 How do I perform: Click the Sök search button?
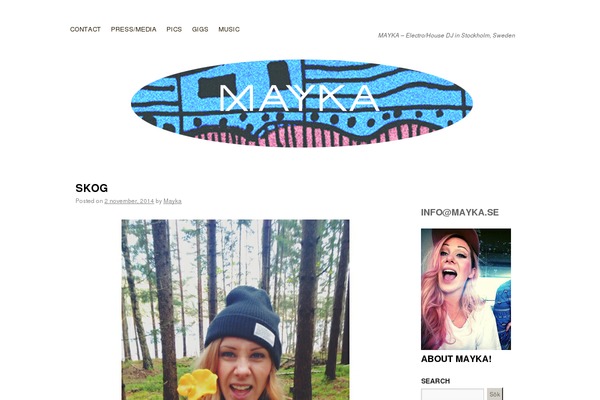pyautogui.click(x=495, y=394)
